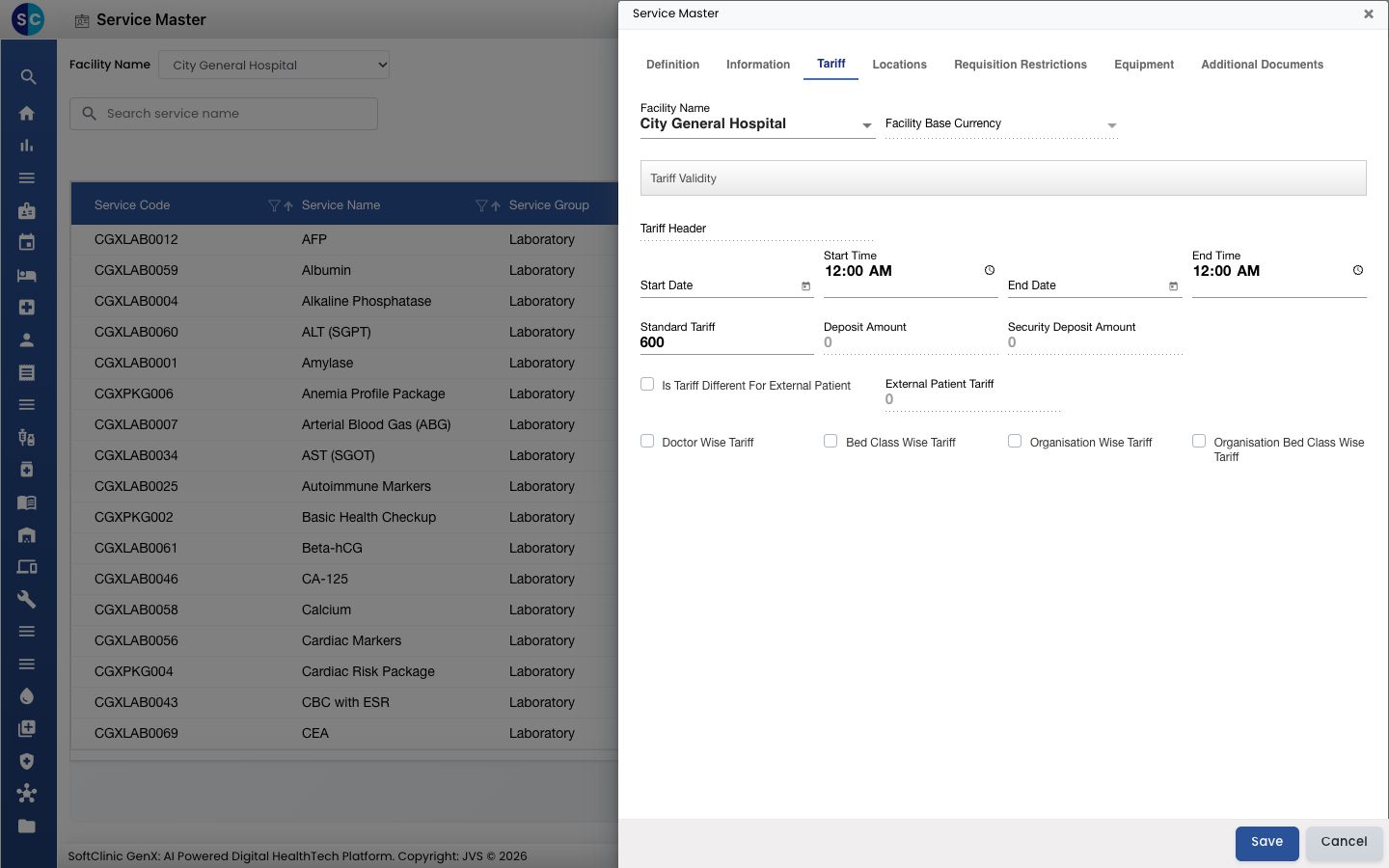Select the Anemia Profile Package row
This screenshot has height=868, width=1389.
(x=344, y=393)
